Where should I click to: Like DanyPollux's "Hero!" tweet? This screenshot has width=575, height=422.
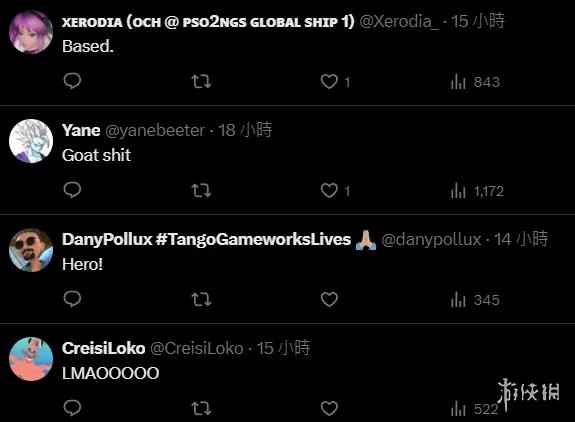coord(329,300)
